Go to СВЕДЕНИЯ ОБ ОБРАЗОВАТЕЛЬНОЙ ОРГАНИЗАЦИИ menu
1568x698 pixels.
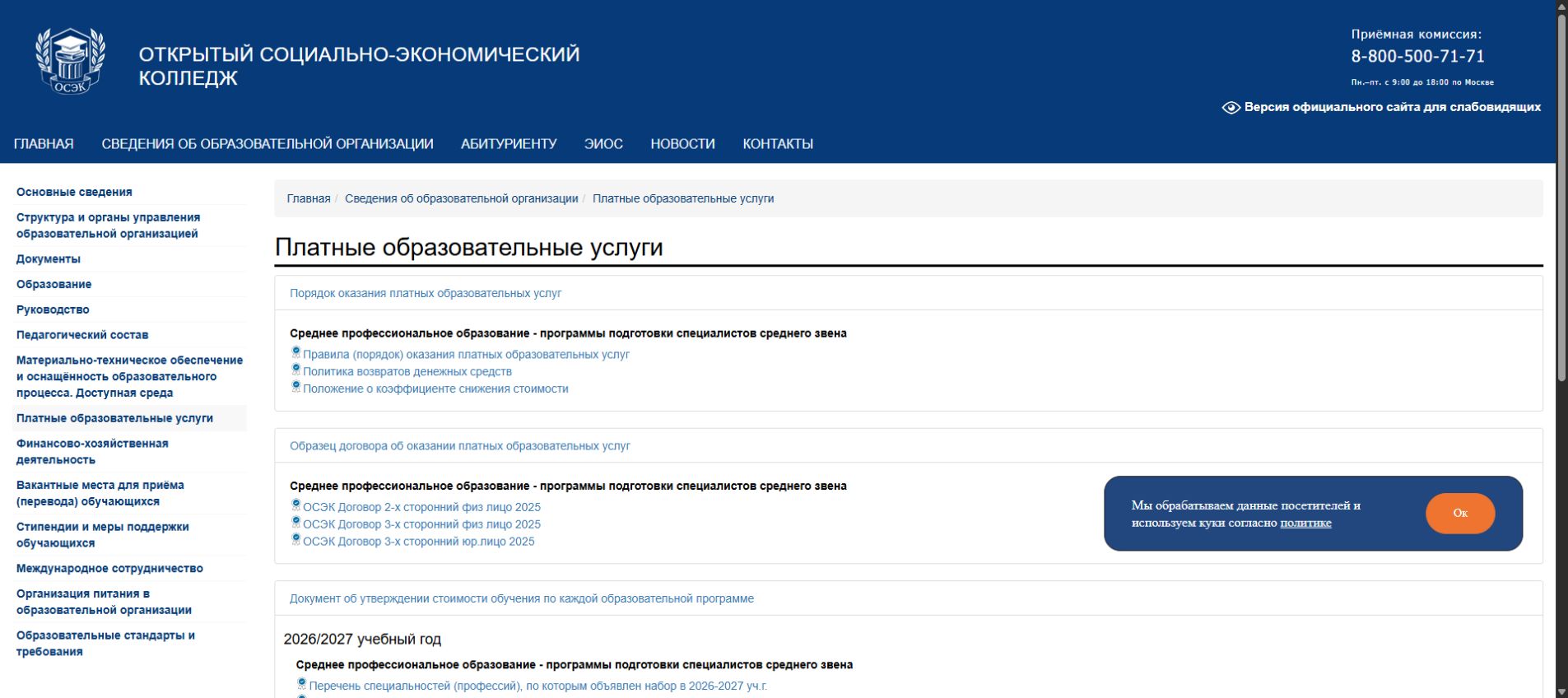click(x=268, y=144)
